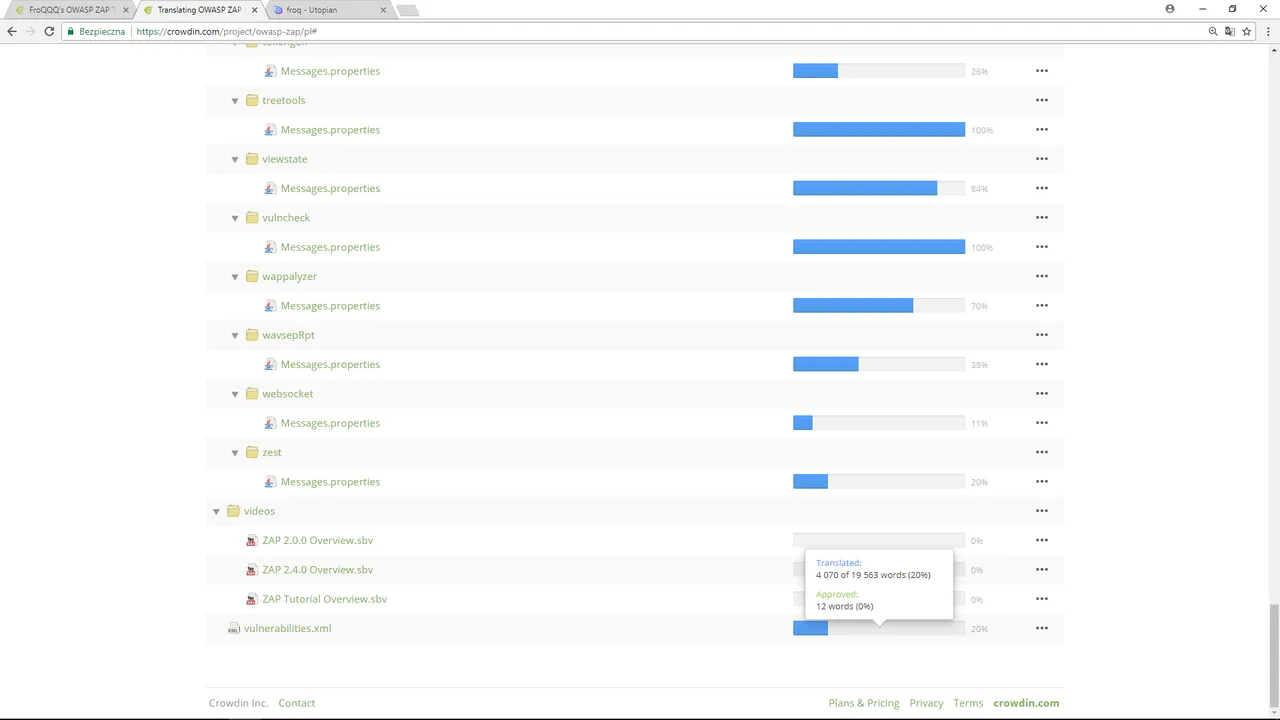Open Messages.properties under treetools
1280x720 pixels.
pos(330,130)
